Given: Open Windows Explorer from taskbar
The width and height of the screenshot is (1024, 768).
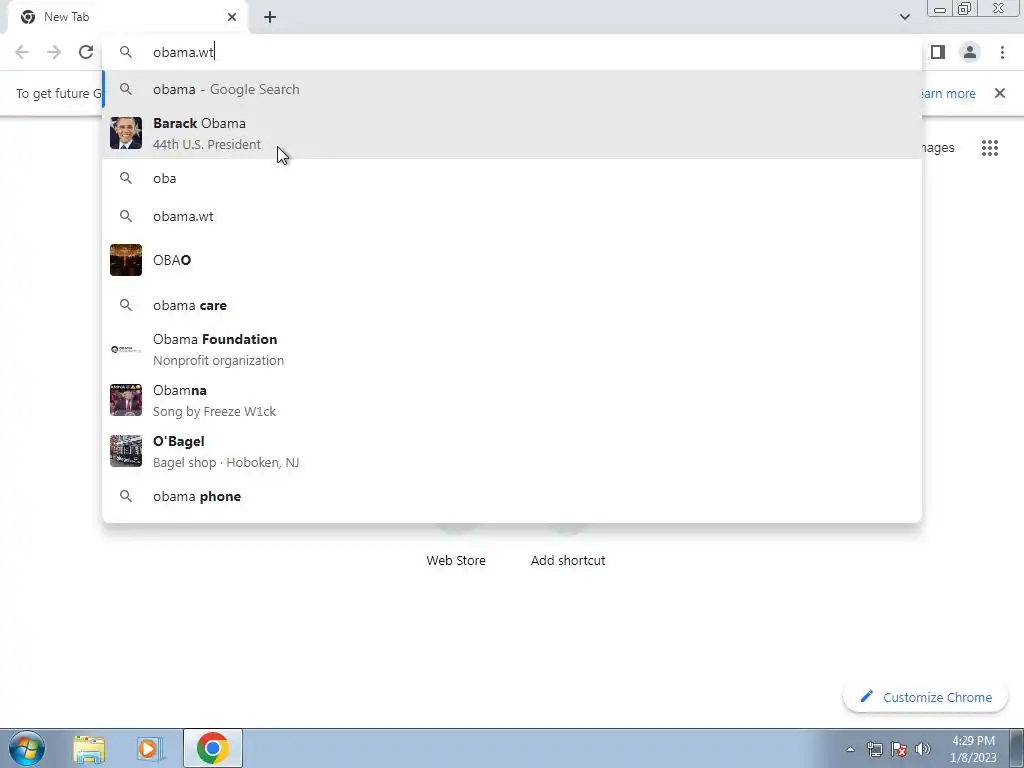Looking at the screenshot, I should point(89,748).
